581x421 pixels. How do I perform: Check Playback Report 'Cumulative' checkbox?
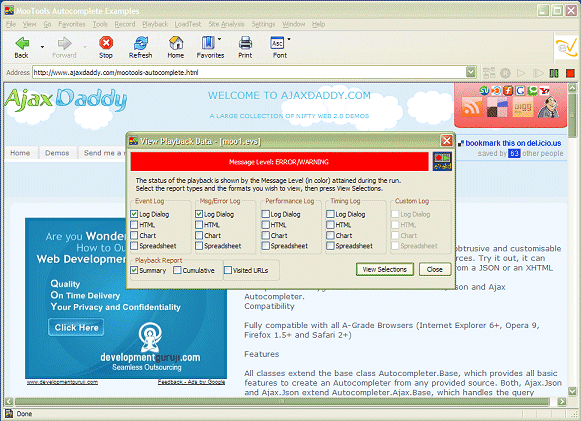[x=177, y=270]
